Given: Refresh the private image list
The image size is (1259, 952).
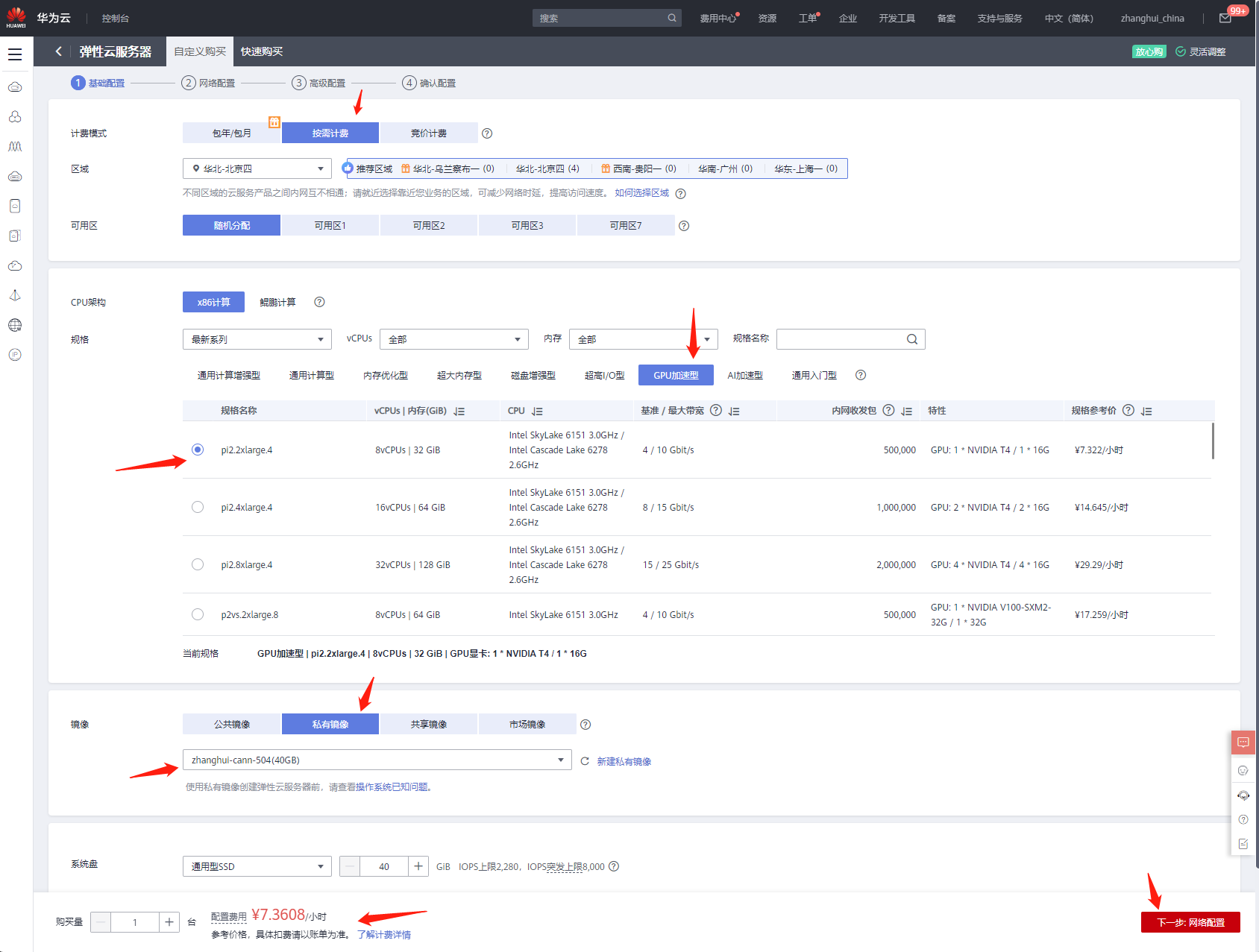Looking at the screenshot, I should pos(585,761).
